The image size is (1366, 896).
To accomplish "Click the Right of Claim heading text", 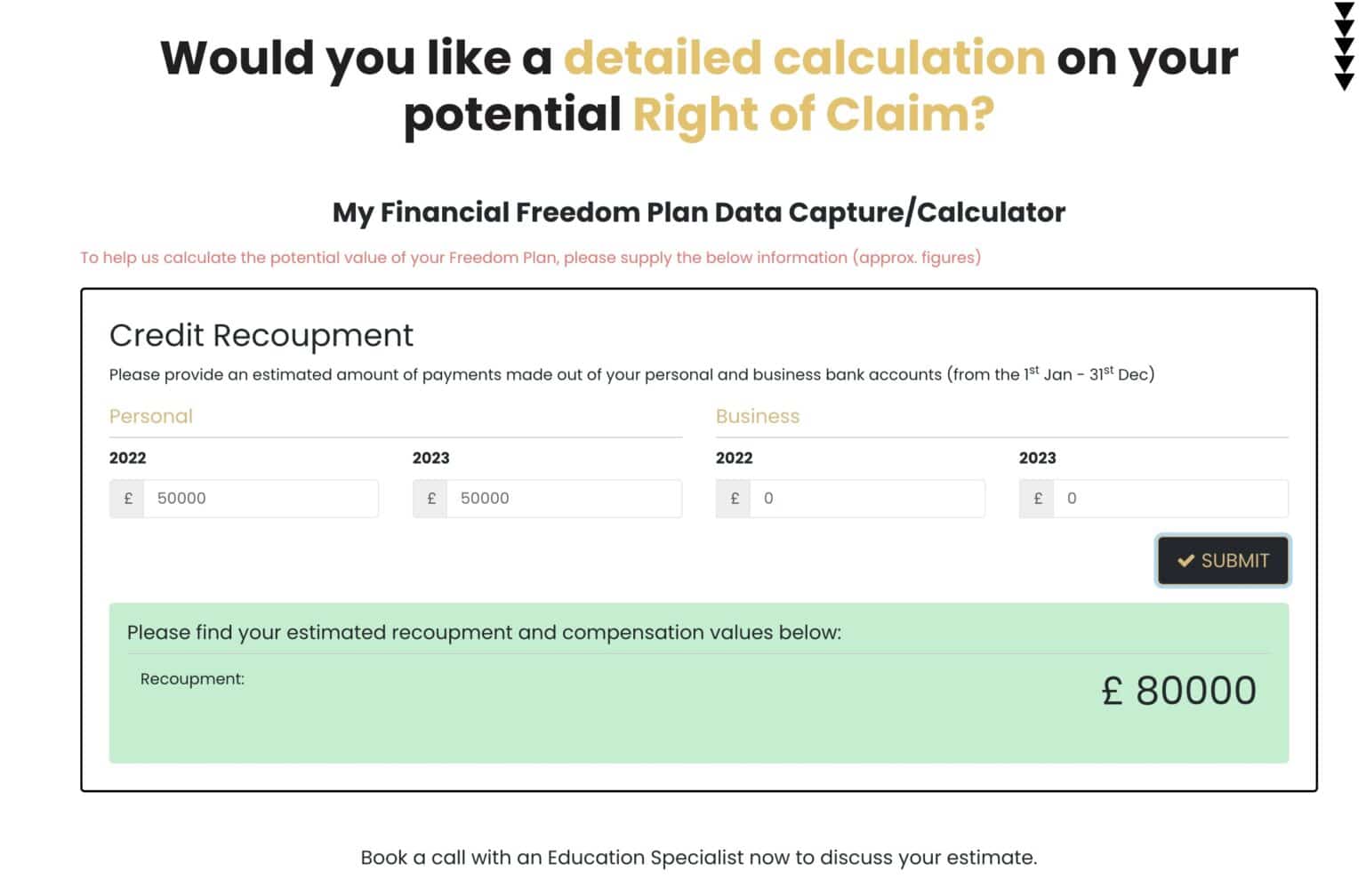I will 814,114.
